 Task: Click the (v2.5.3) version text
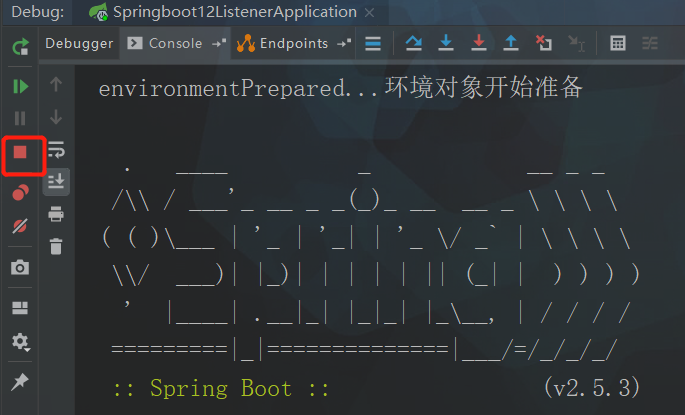[592, 387]
